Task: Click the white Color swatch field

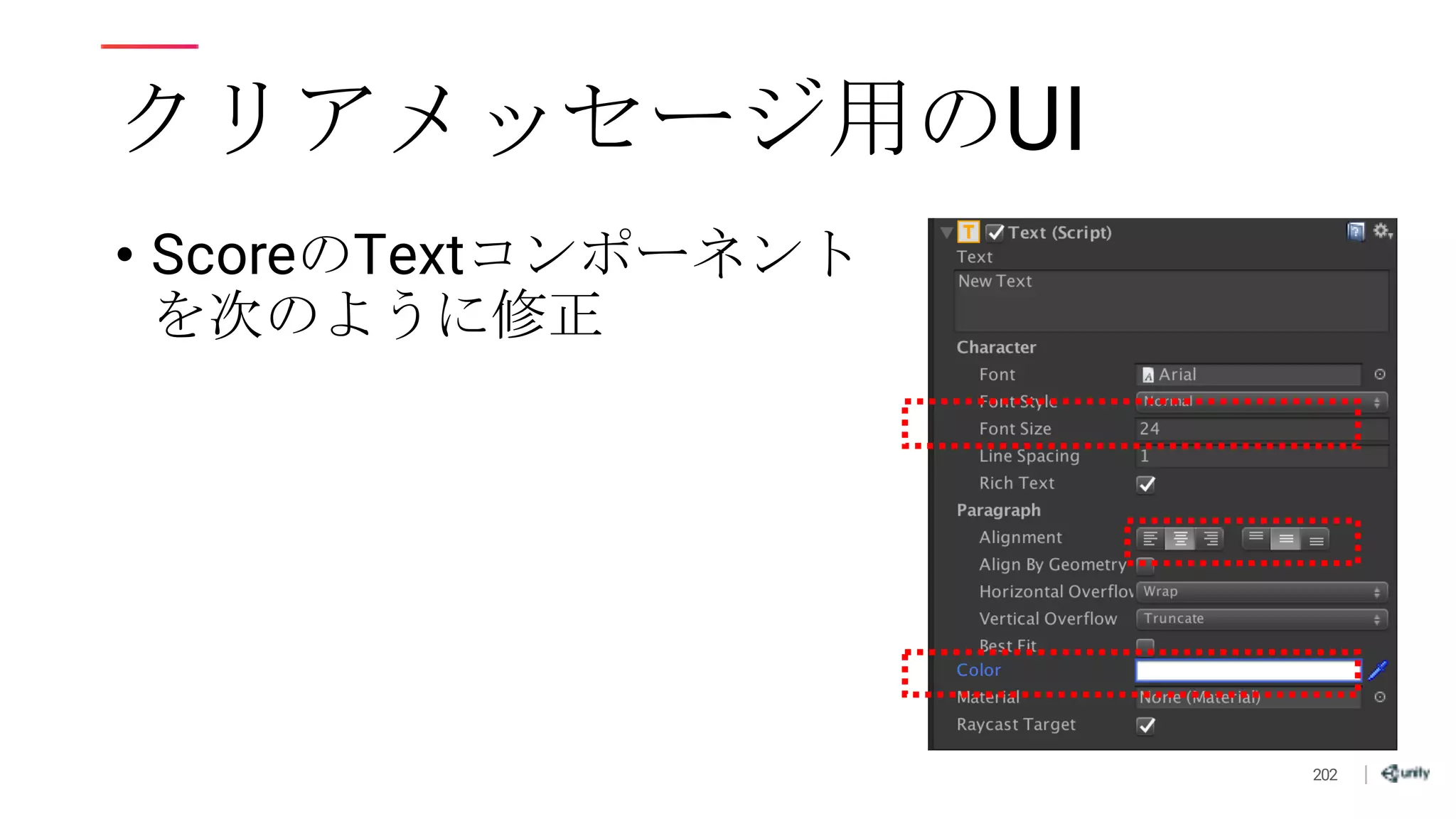Action: point(1247,670)
